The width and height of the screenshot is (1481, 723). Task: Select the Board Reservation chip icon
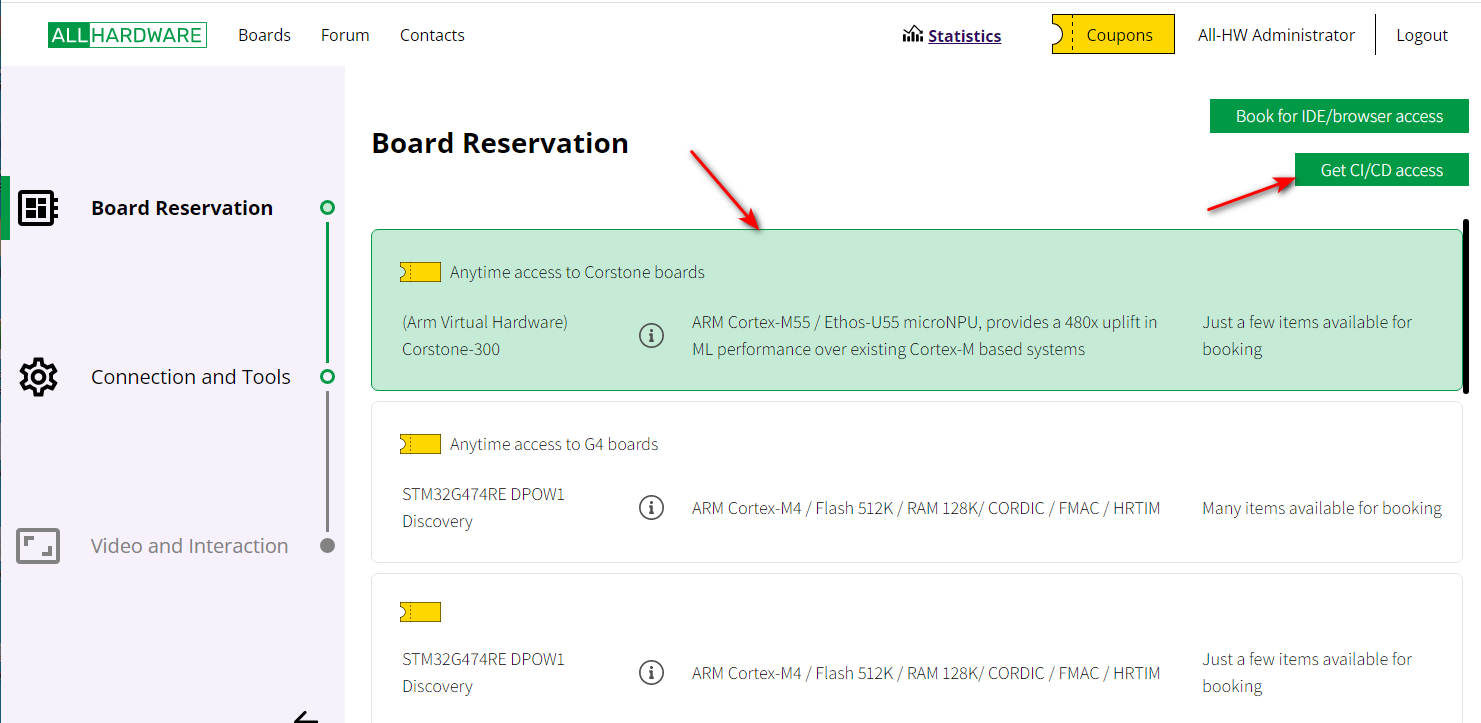(x=38, y=208)
